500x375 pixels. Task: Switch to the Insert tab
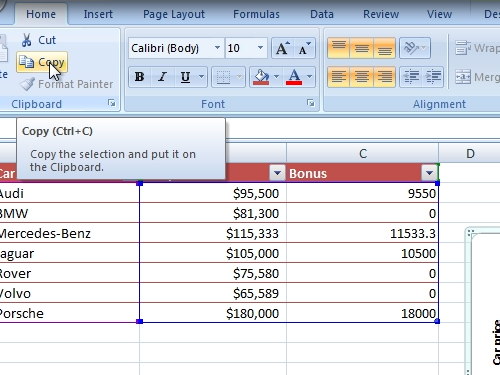point(98,14)
